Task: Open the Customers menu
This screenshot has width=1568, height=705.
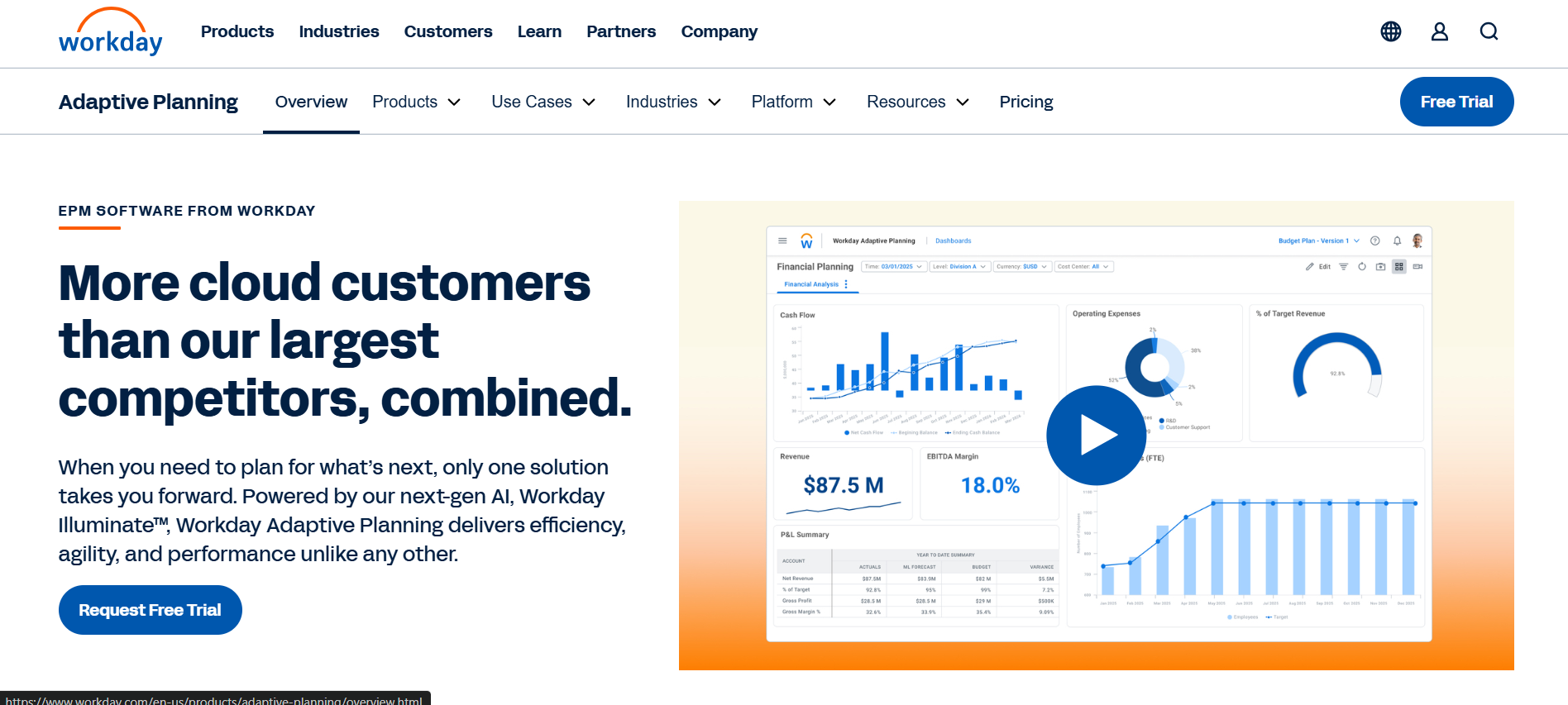Action: point(448,31)
